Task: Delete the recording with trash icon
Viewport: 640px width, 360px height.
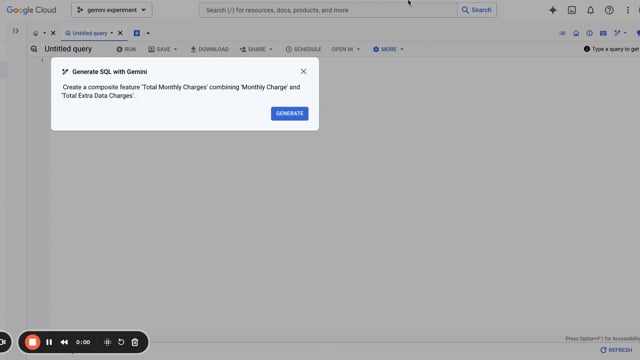Action: tap(135, 342)
